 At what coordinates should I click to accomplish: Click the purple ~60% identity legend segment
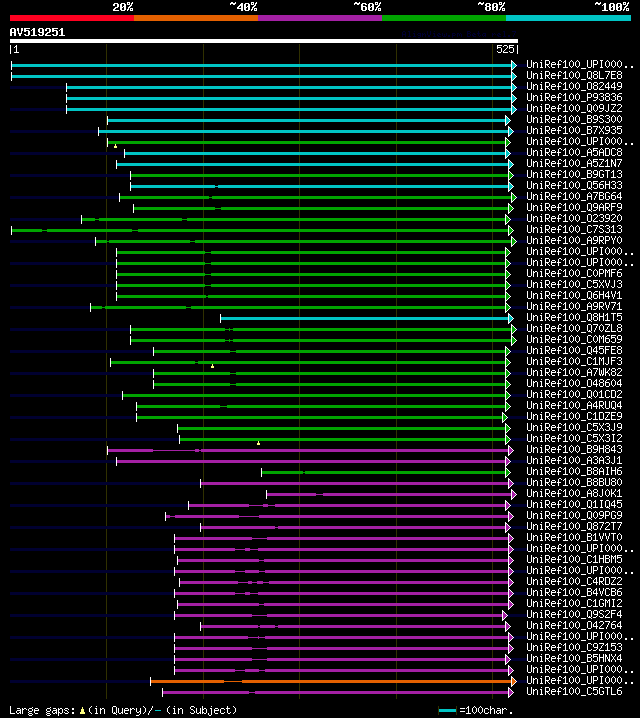320,18
